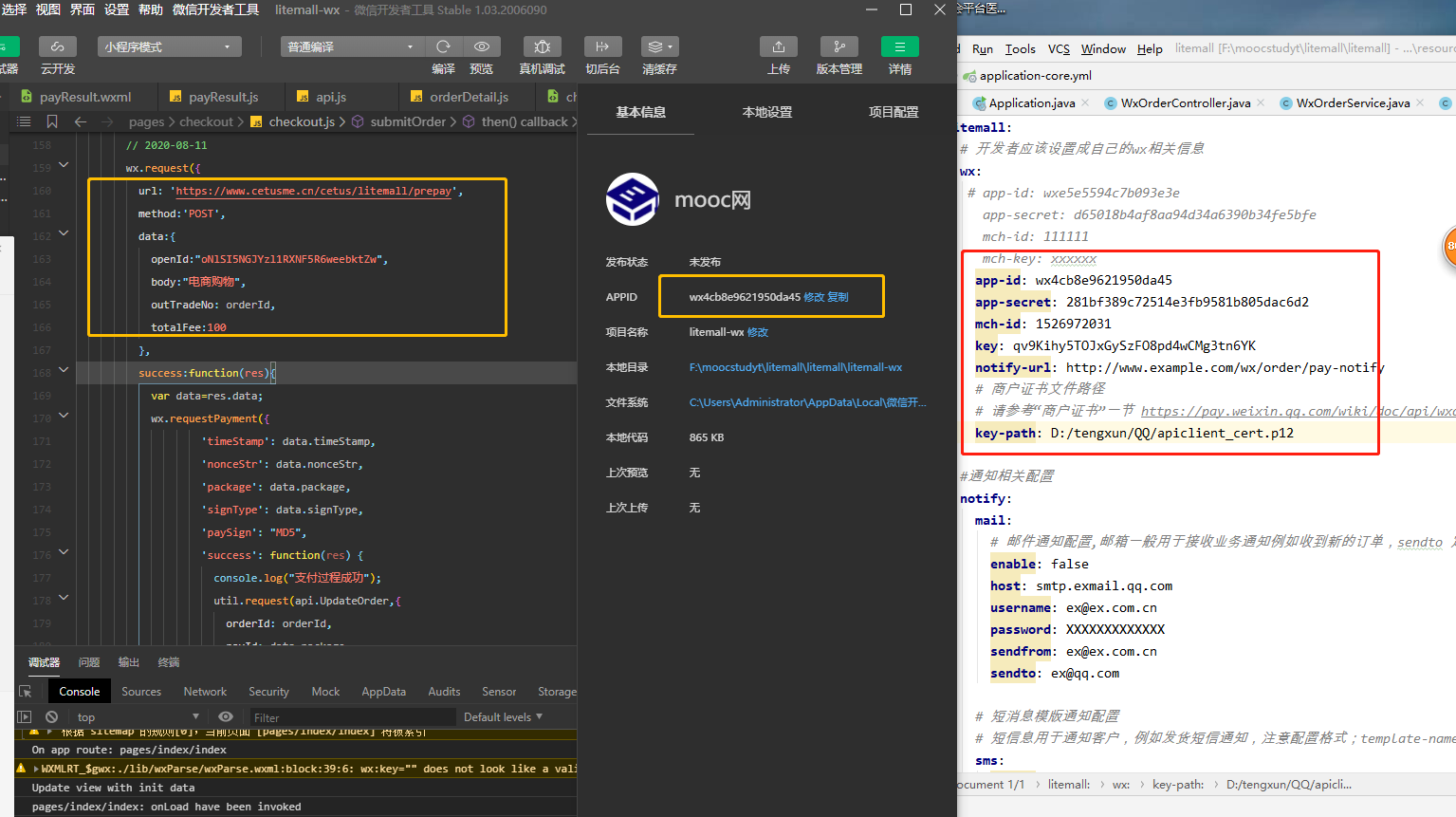Open the Tools menu in IntelliJ window
The image size is (1456, 817).
pos(1021,48)
